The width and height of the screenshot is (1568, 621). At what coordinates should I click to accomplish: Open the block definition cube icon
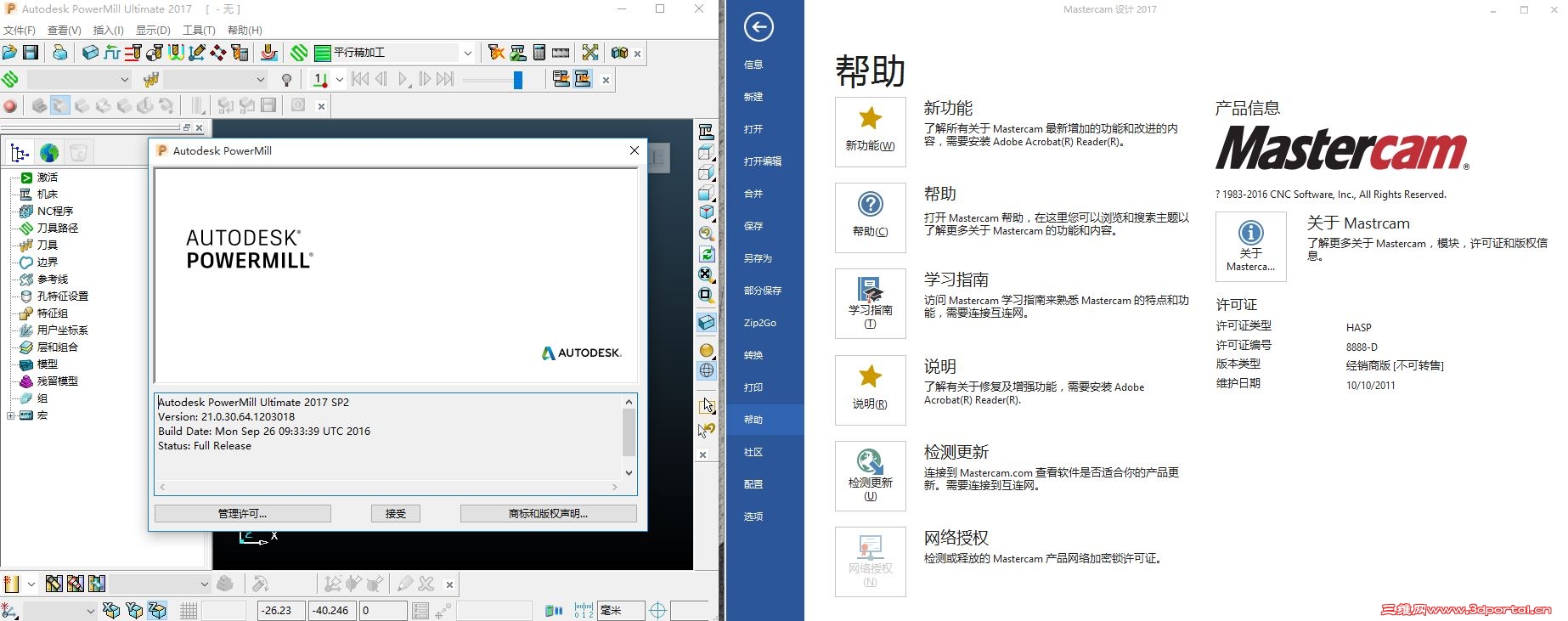(x=90, y=53)
